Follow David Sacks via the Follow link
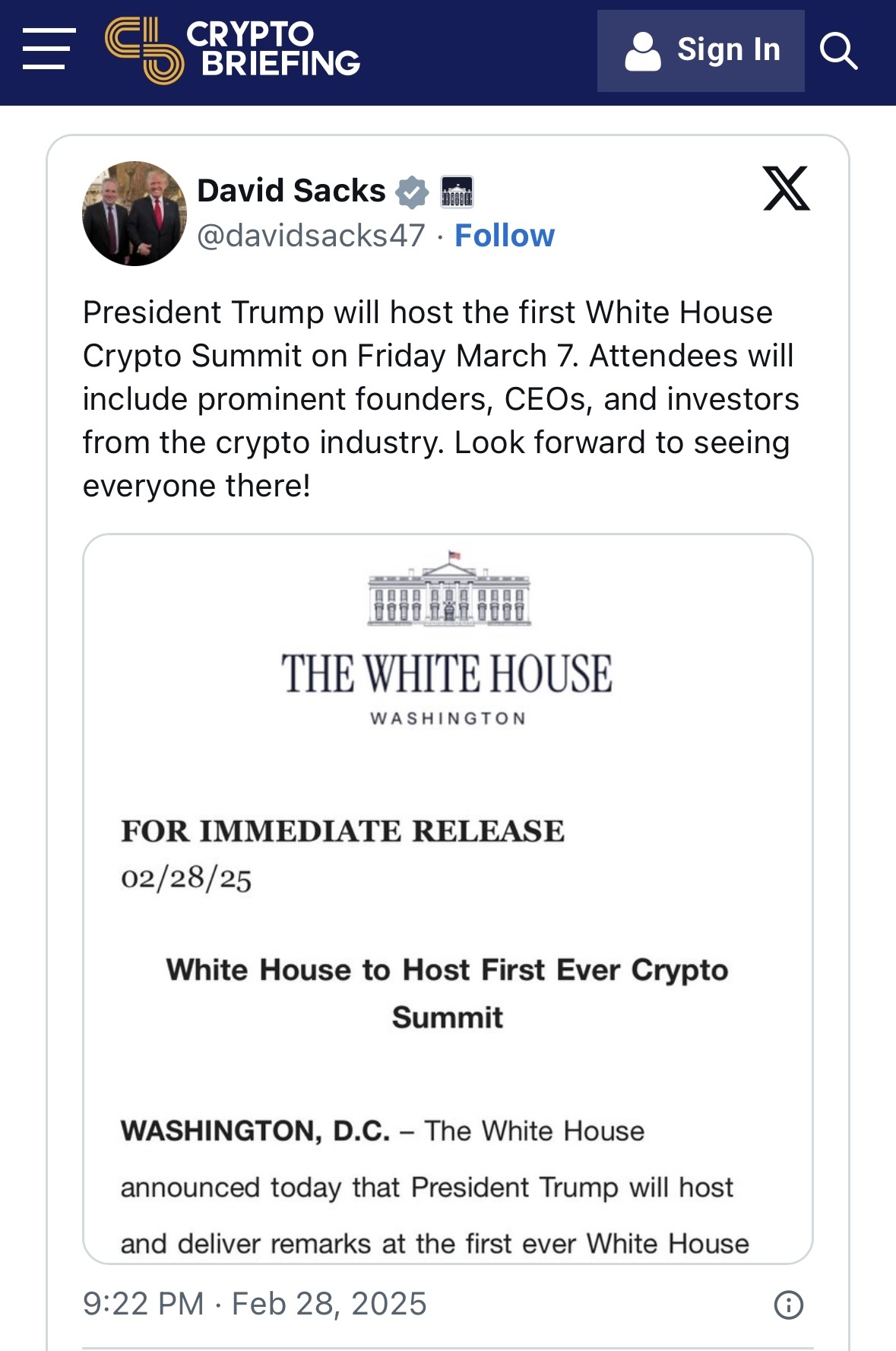Image resolution: width=896 pixels, height=1351 pixels. 505,236
